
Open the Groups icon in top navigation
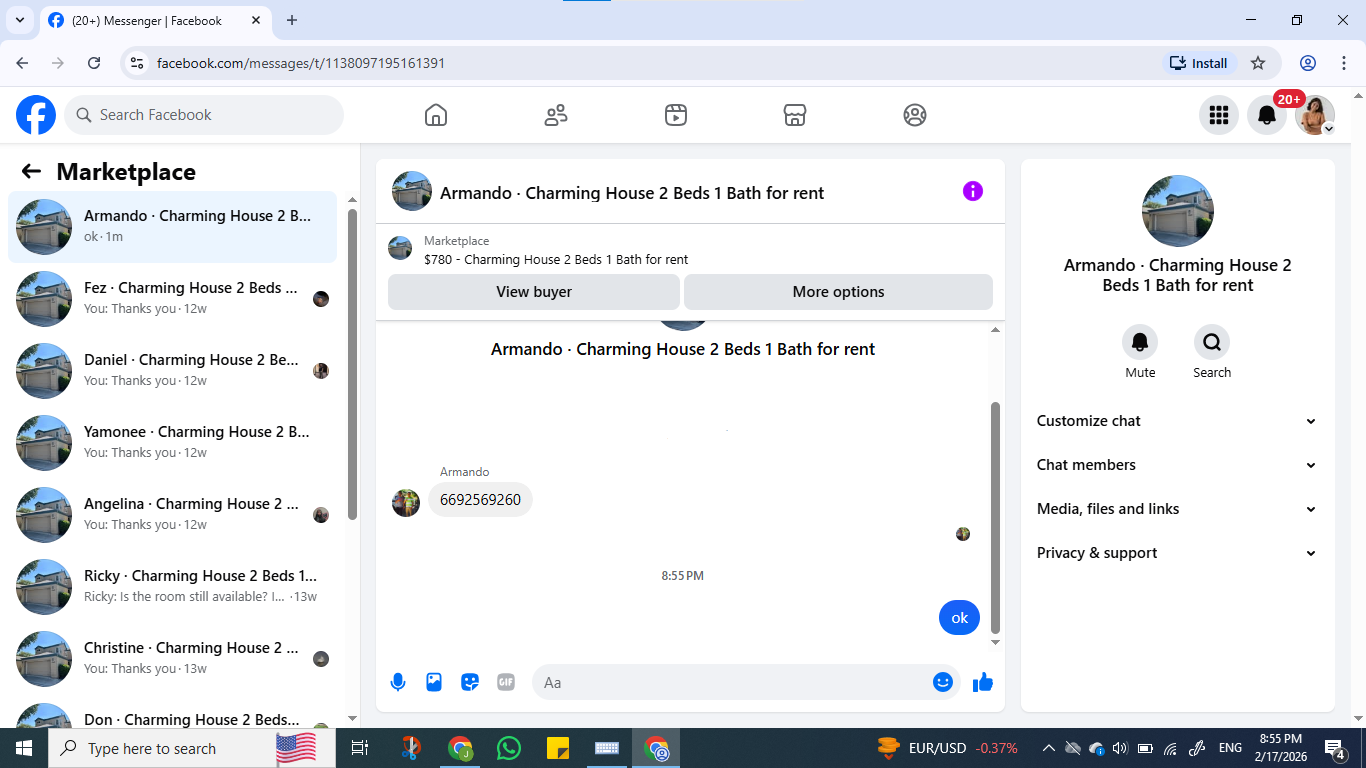(x=915, y=115)
